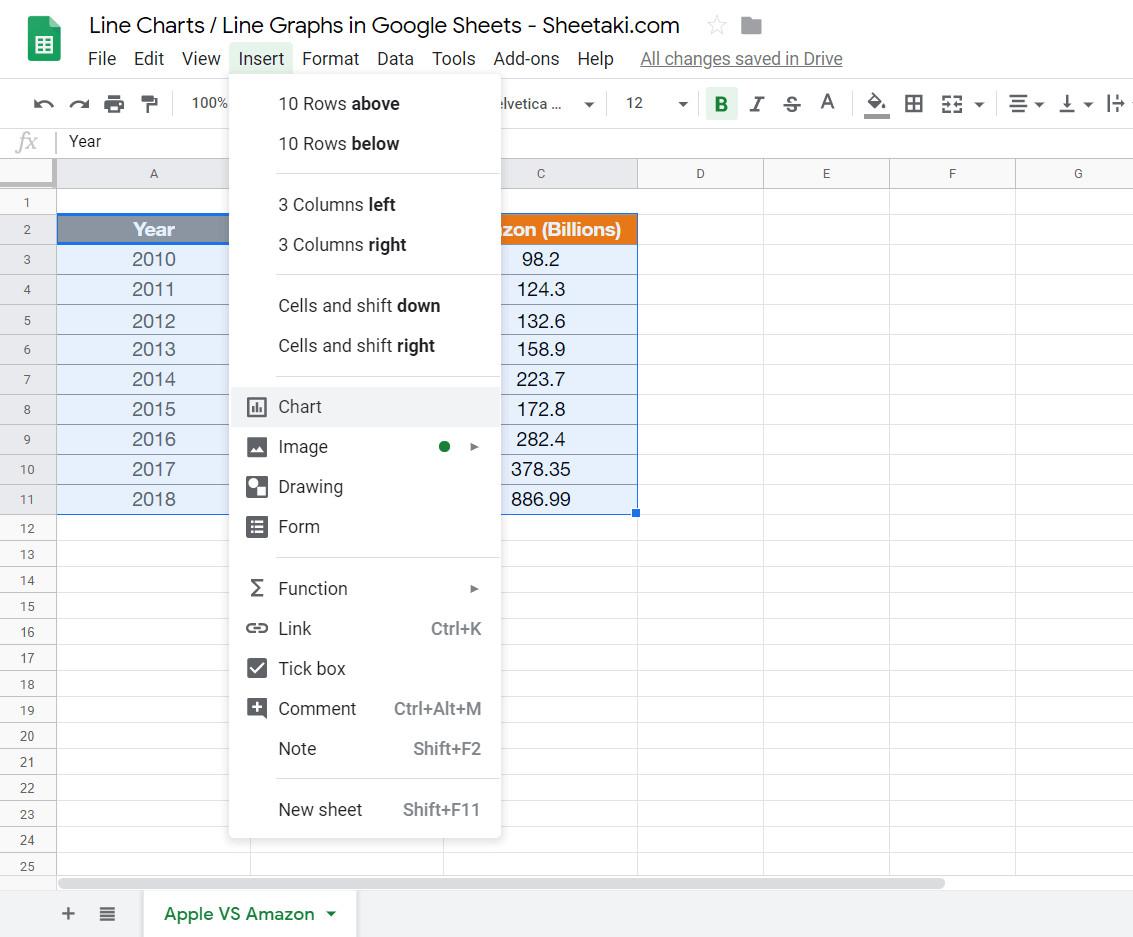Toggle strikethrough formatting
Screen dimensions: 1133x937
pyautogui.click(x=792, y=103)
